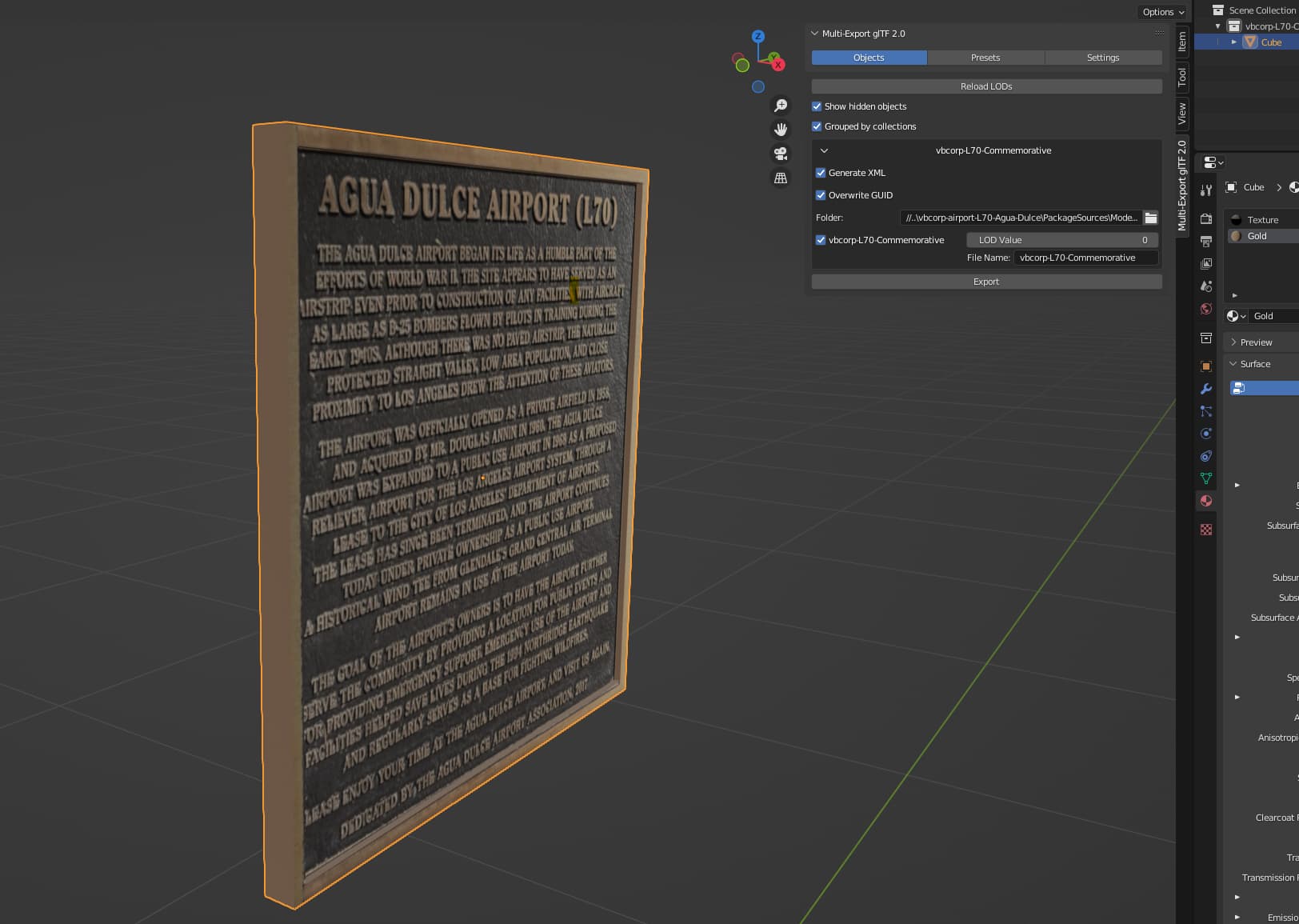Click the zoom viewport magnifier icon

(x=781, y=106)
